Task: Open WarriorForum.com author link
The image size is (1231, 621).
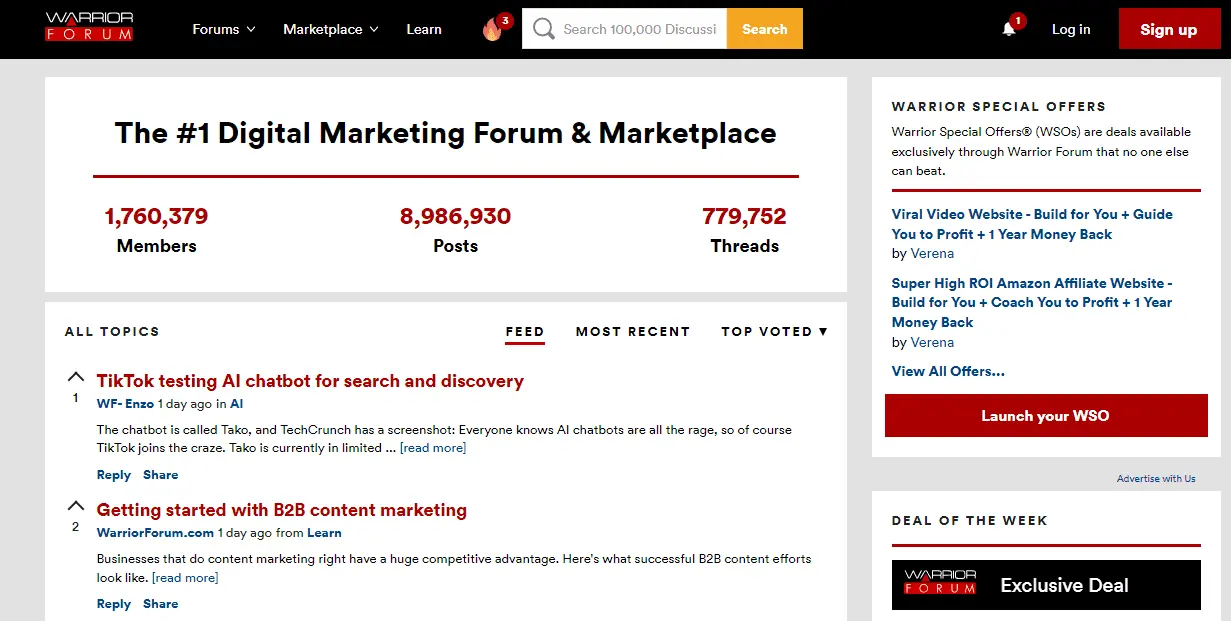Action: (x=155, y=533)
